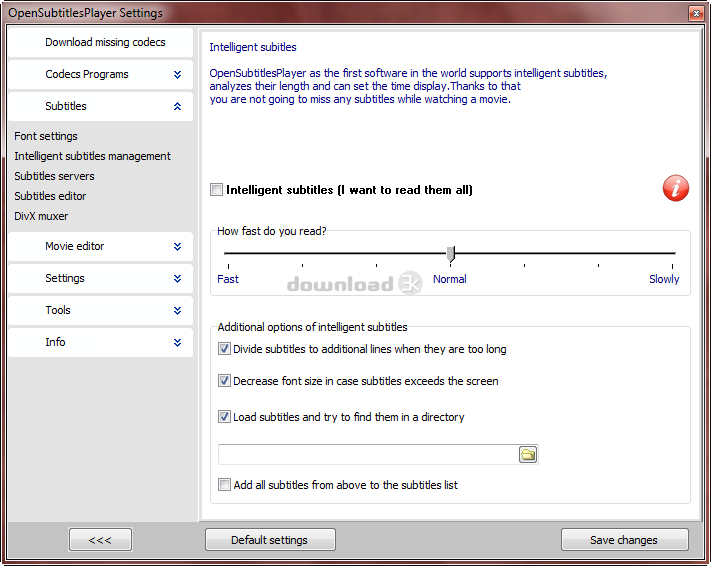711x566 pixels.
Task: Expand the Tools section
Action: pyautogui.click(x=101, y=310)
